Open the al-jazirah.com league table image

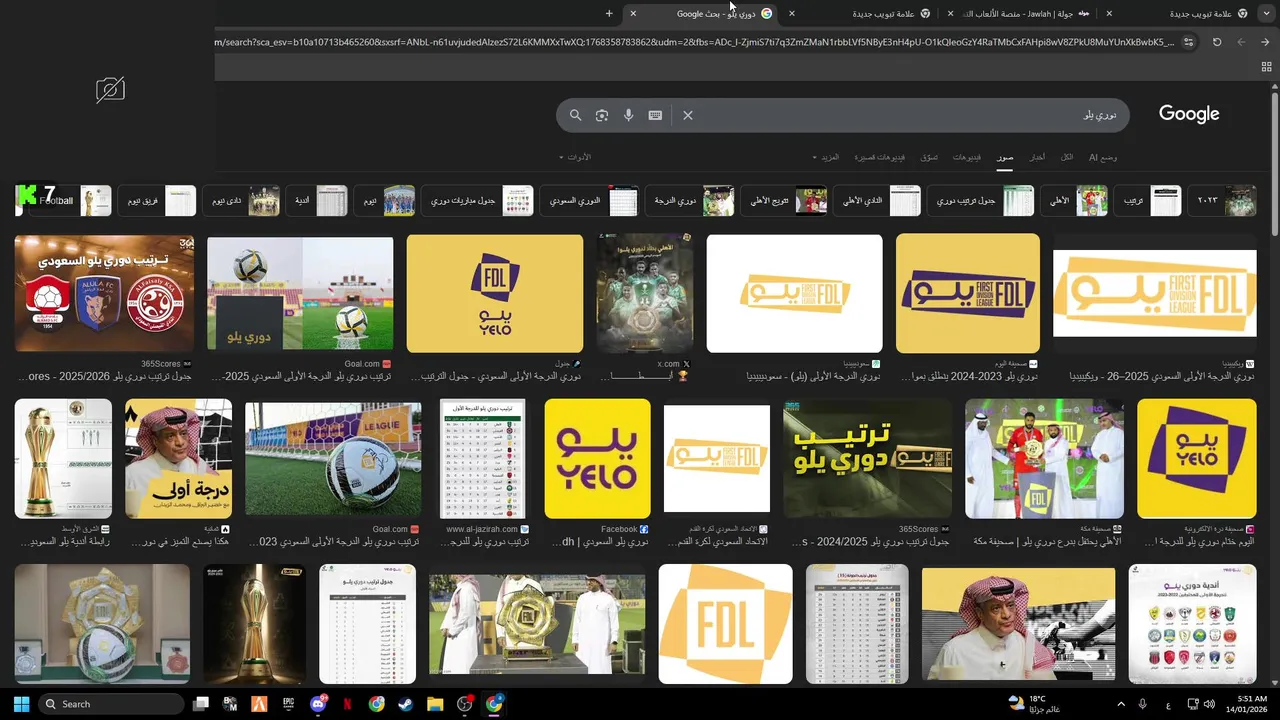482,458
